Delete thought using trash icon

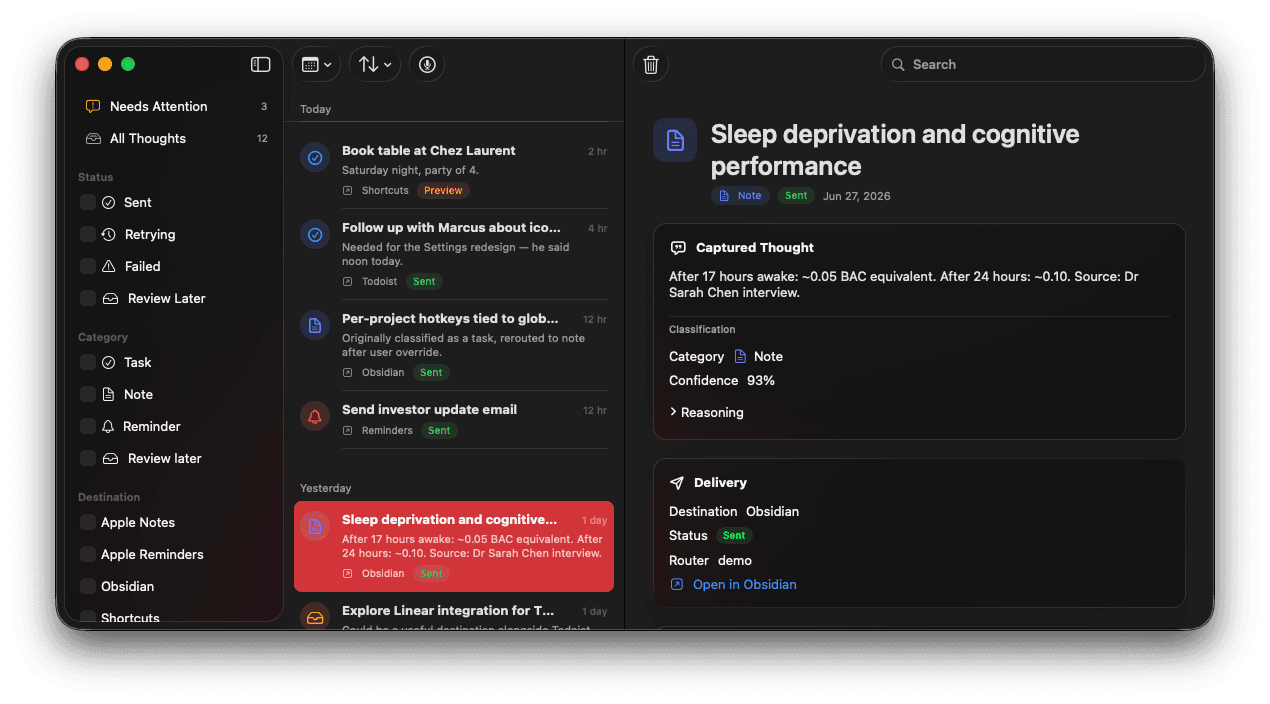point(651,65)
